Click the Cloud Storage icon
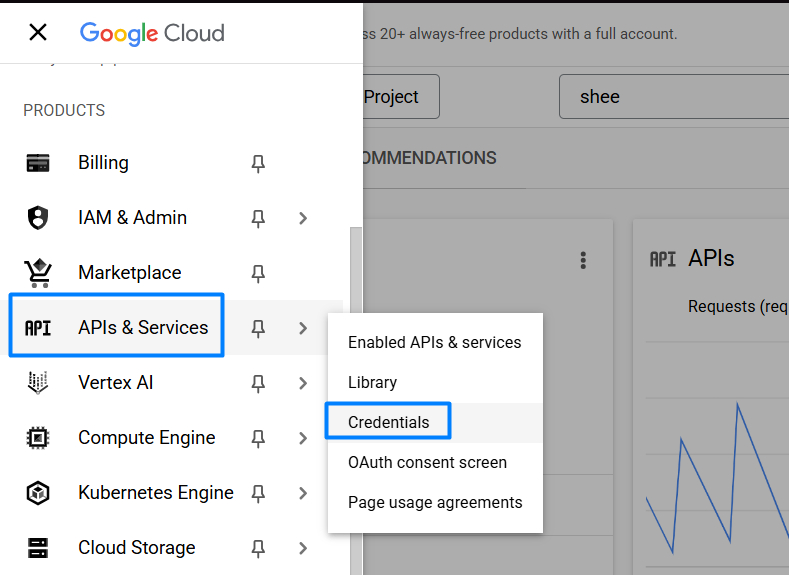 (x=38, y=548)
